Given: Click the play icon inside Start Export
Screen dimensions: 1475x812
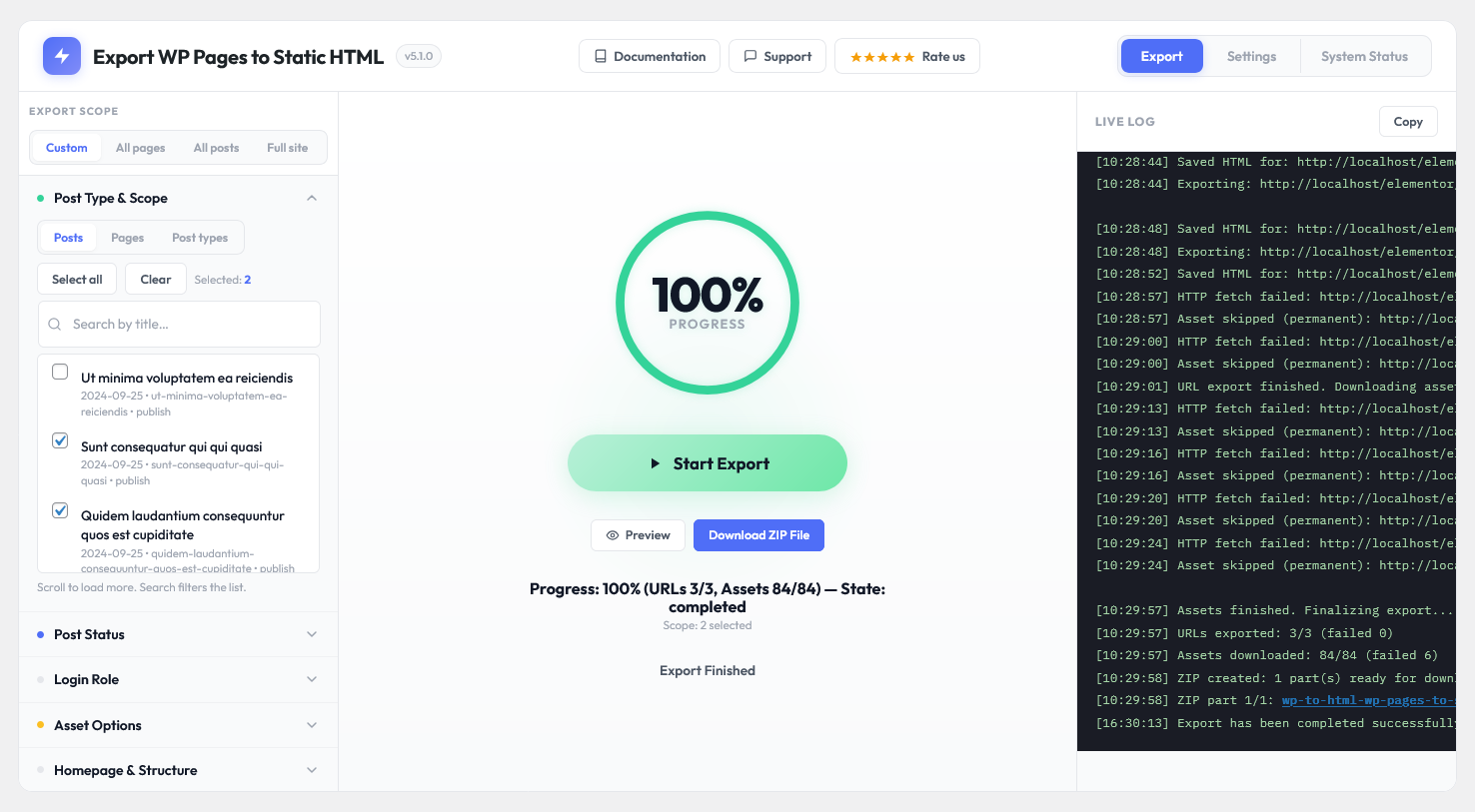Looking at the screenshot, I should coord(656,462).
